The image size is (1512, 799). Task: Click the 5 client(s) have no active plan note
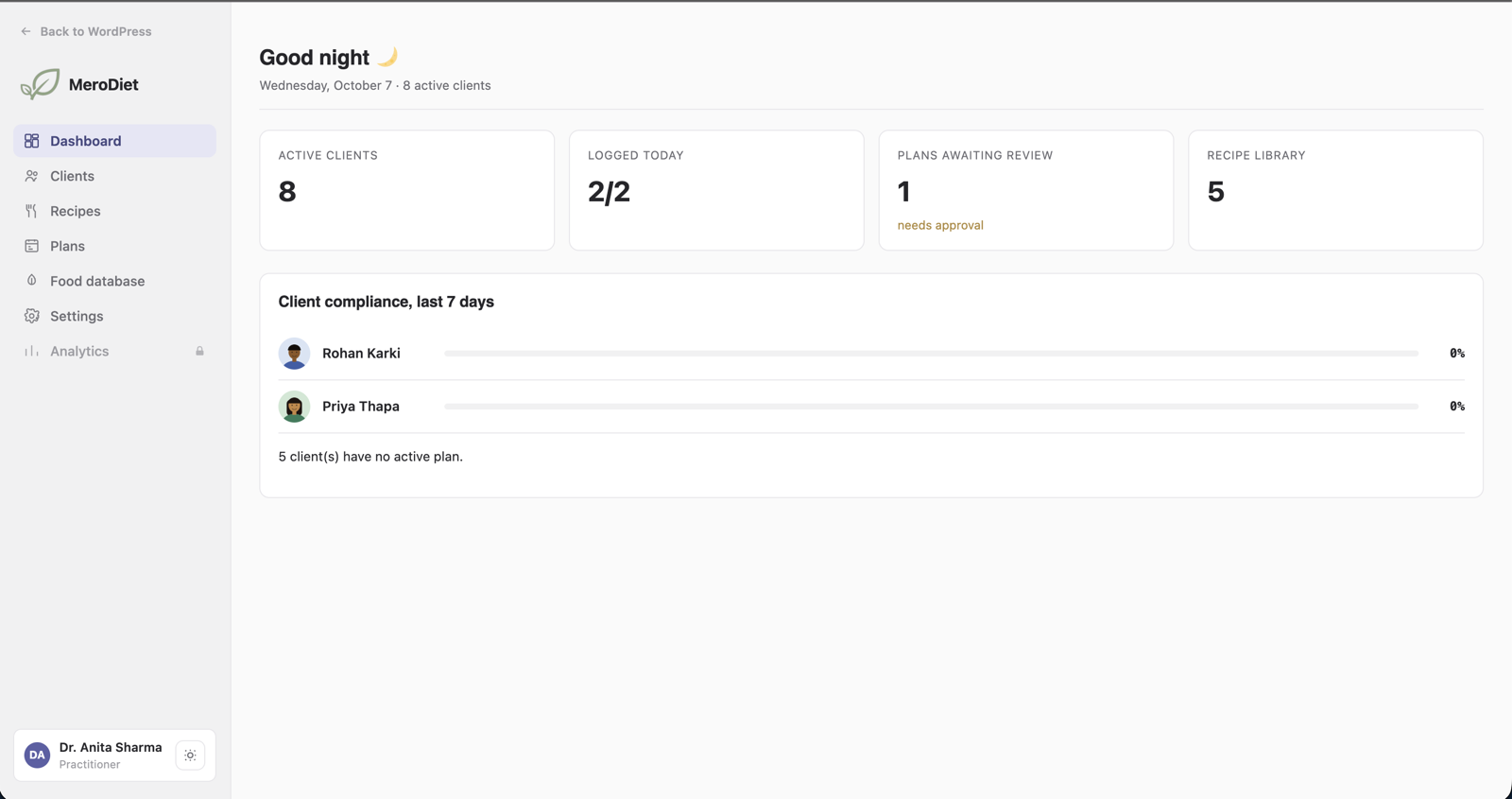[370, 457]
